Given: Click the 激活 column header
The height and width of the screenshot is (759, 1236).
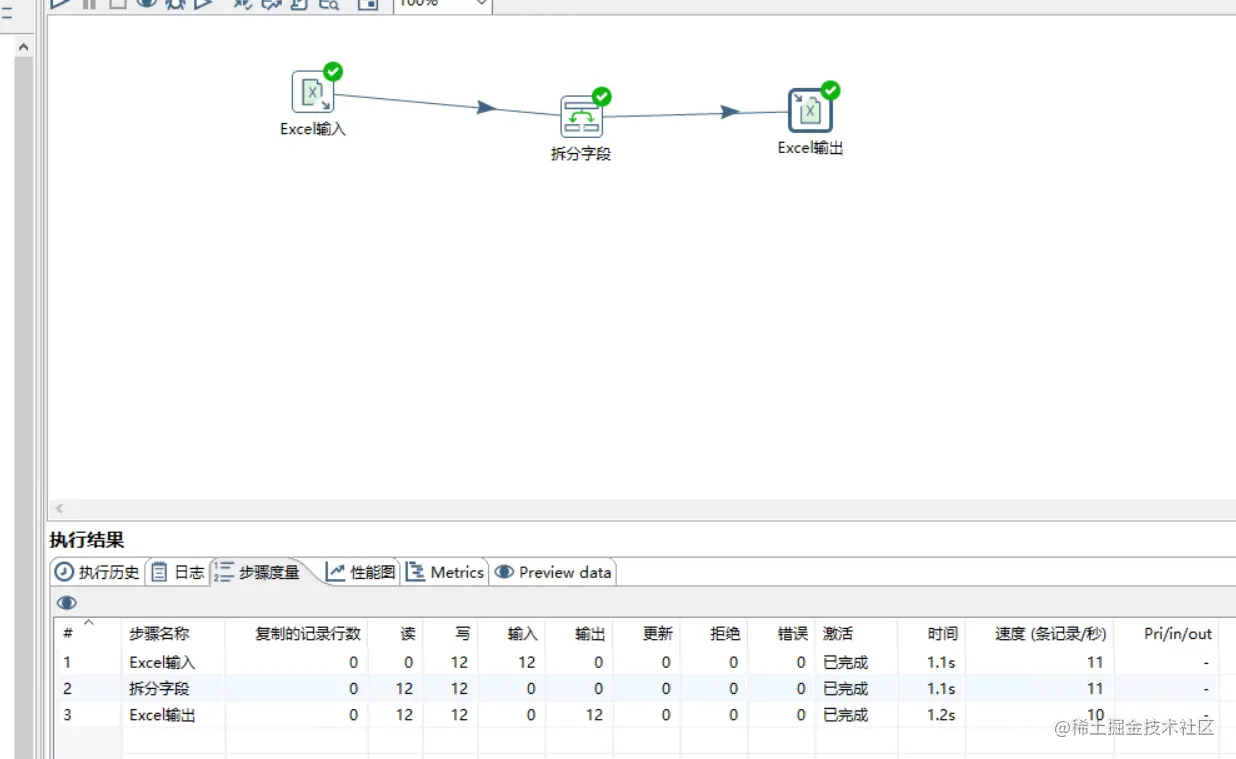Looking at the screenshot, I should tap(857, 633).
